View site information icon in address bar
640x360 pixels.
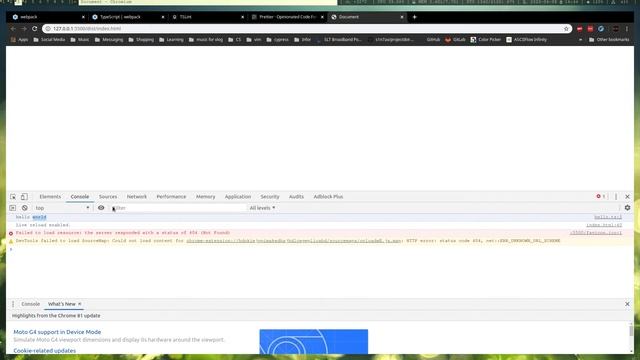pos(48,29)
